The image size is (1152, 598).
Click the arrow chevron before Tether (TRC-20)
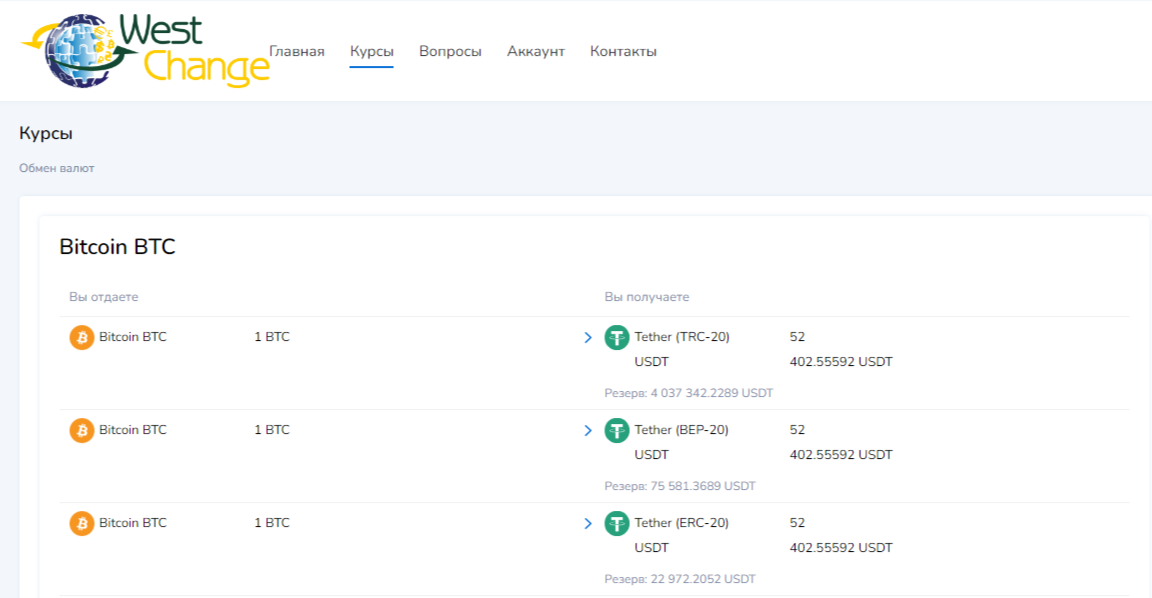(x=588, y=337)
